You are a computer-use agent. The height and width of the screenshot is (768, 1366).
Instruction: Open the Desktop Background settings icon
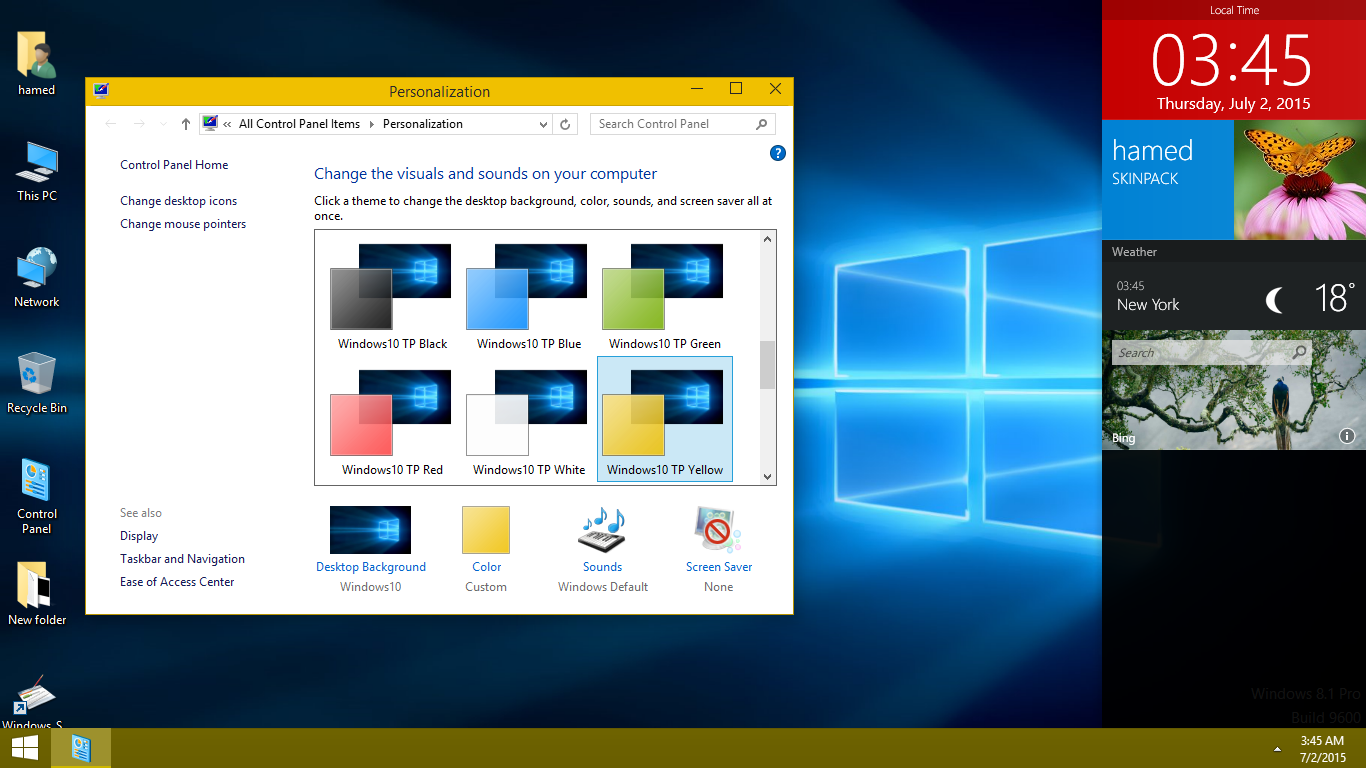click(x=370, y=529)
